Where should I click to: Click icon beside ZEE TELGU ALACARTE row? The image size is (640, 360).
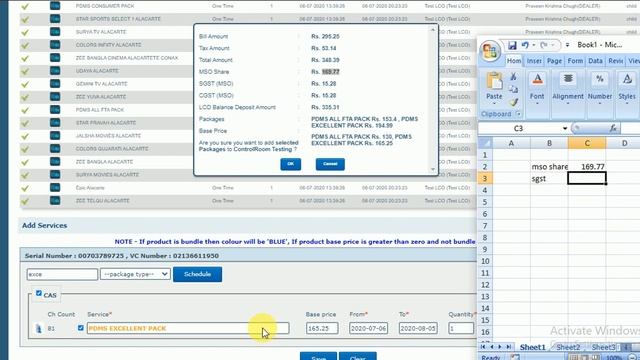pyautogui.click(x=55, y=200)
